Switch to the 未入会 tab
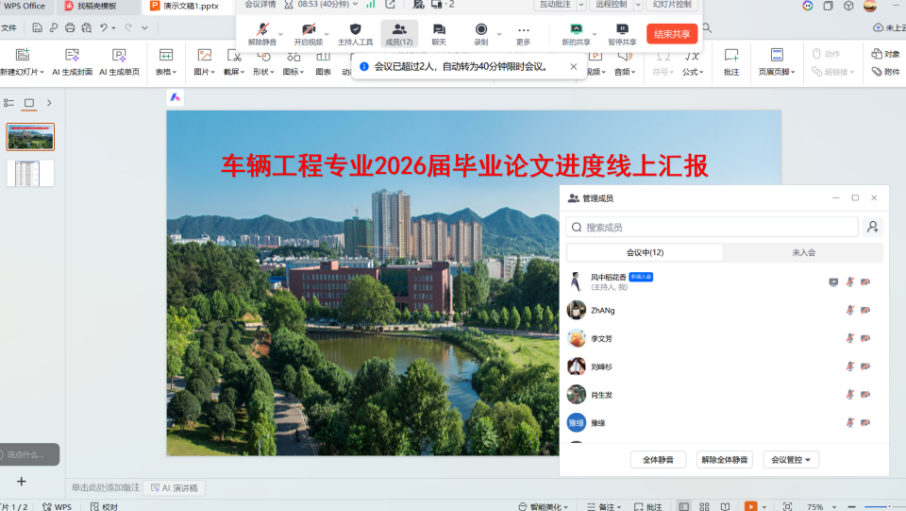Image resolution: width=906 pixels, height=511 pixels. (803, 253)
